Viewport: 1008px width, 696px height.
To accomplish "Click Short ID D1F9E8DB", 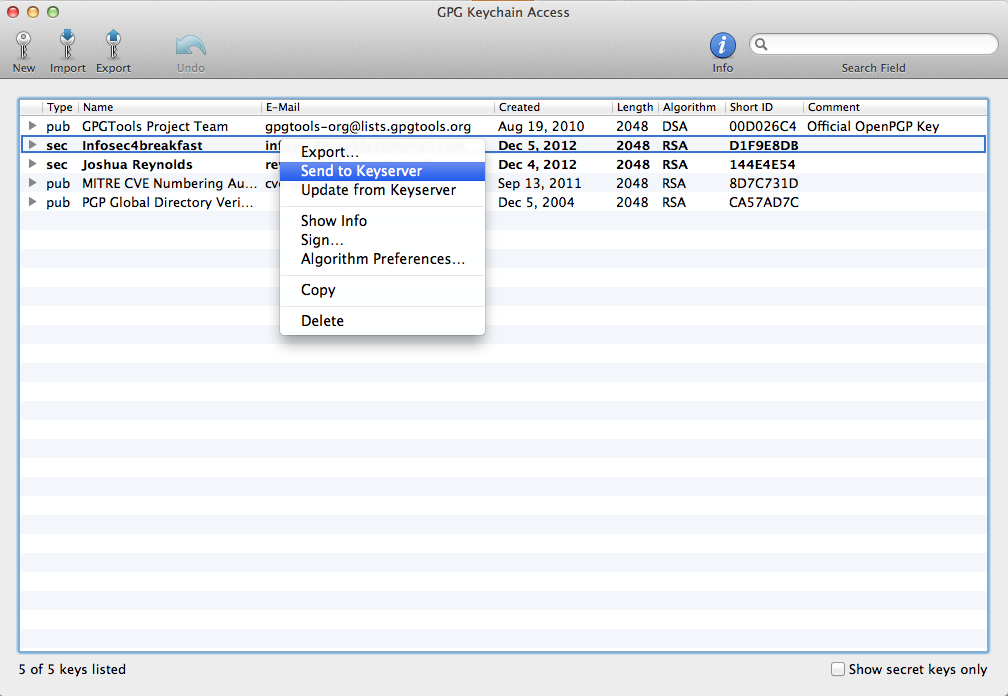I will [x=764, y=146].
